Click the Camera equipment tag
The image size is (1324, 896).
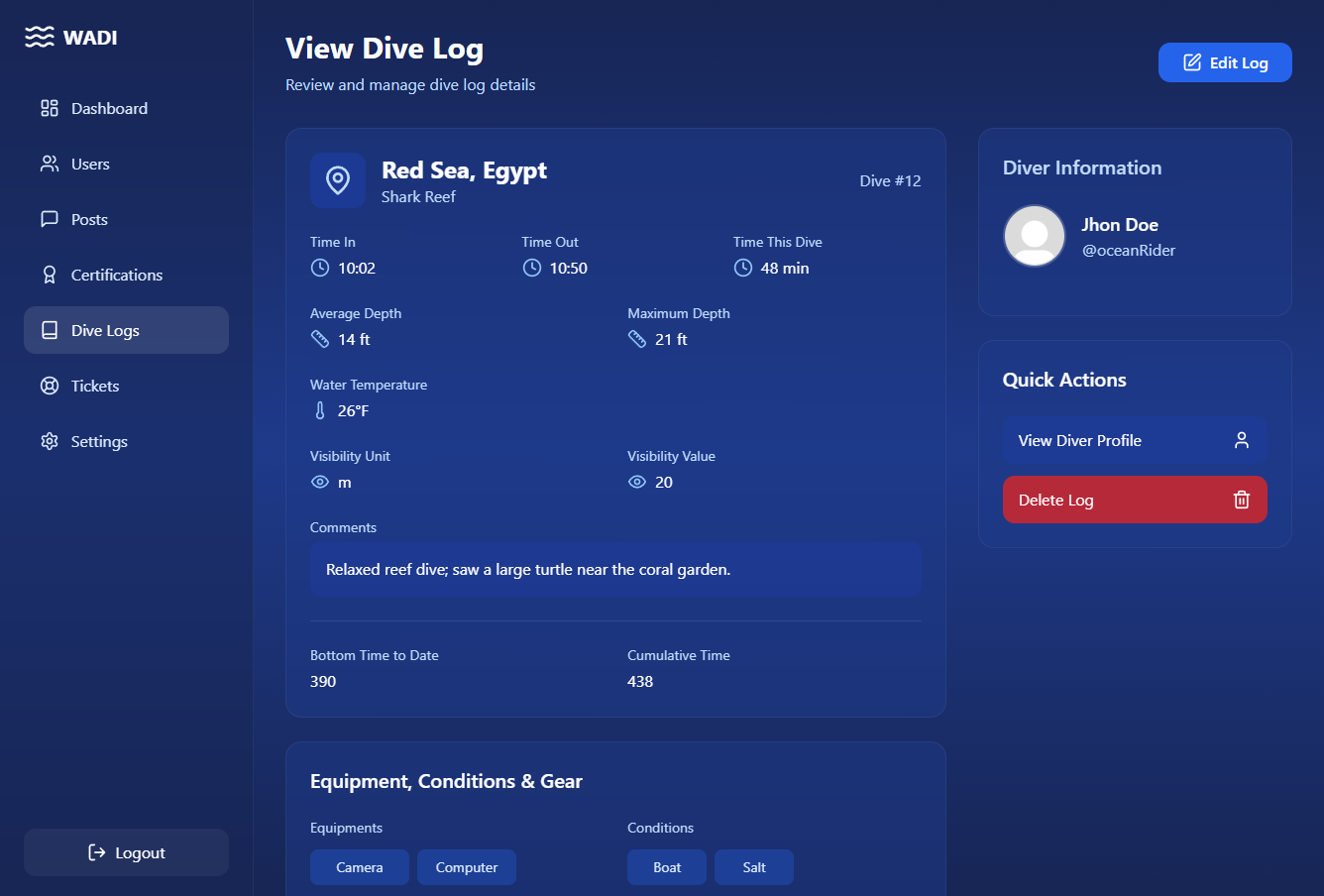pos(359,867)
